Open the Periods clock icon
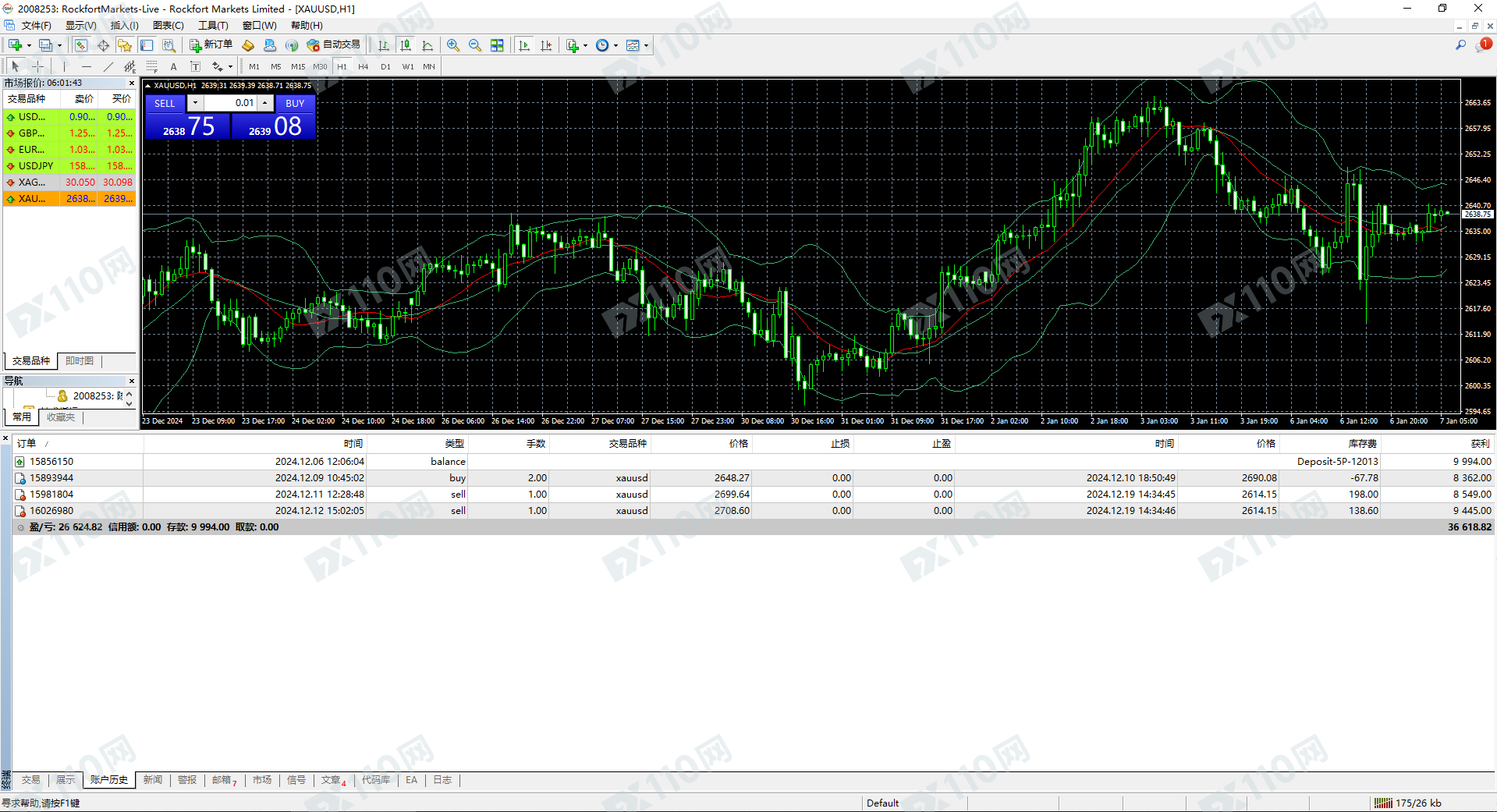 pos(602,45)
